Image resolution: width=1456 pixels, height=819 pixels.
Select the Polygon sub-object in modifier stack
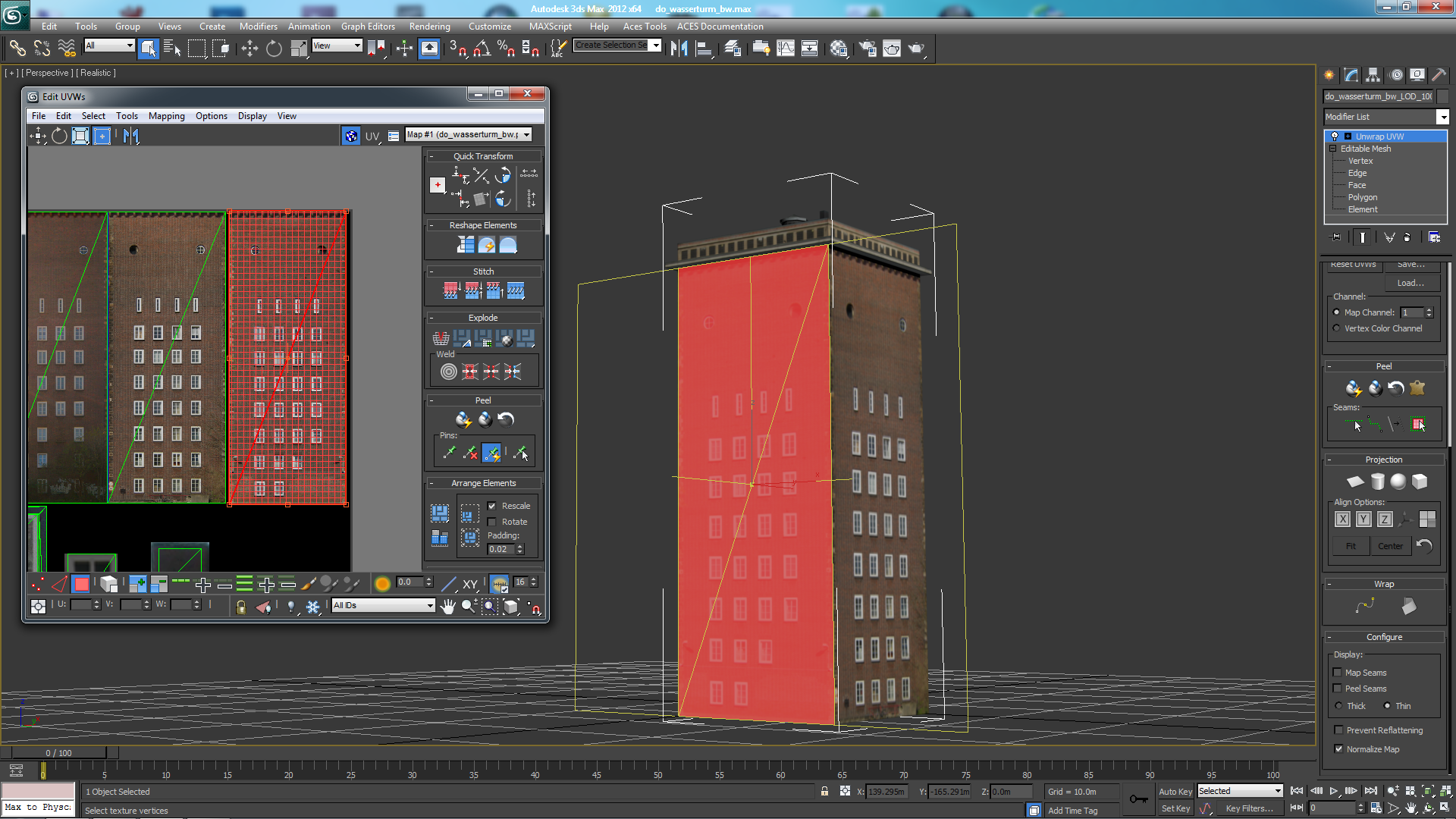click(1362, 197)
